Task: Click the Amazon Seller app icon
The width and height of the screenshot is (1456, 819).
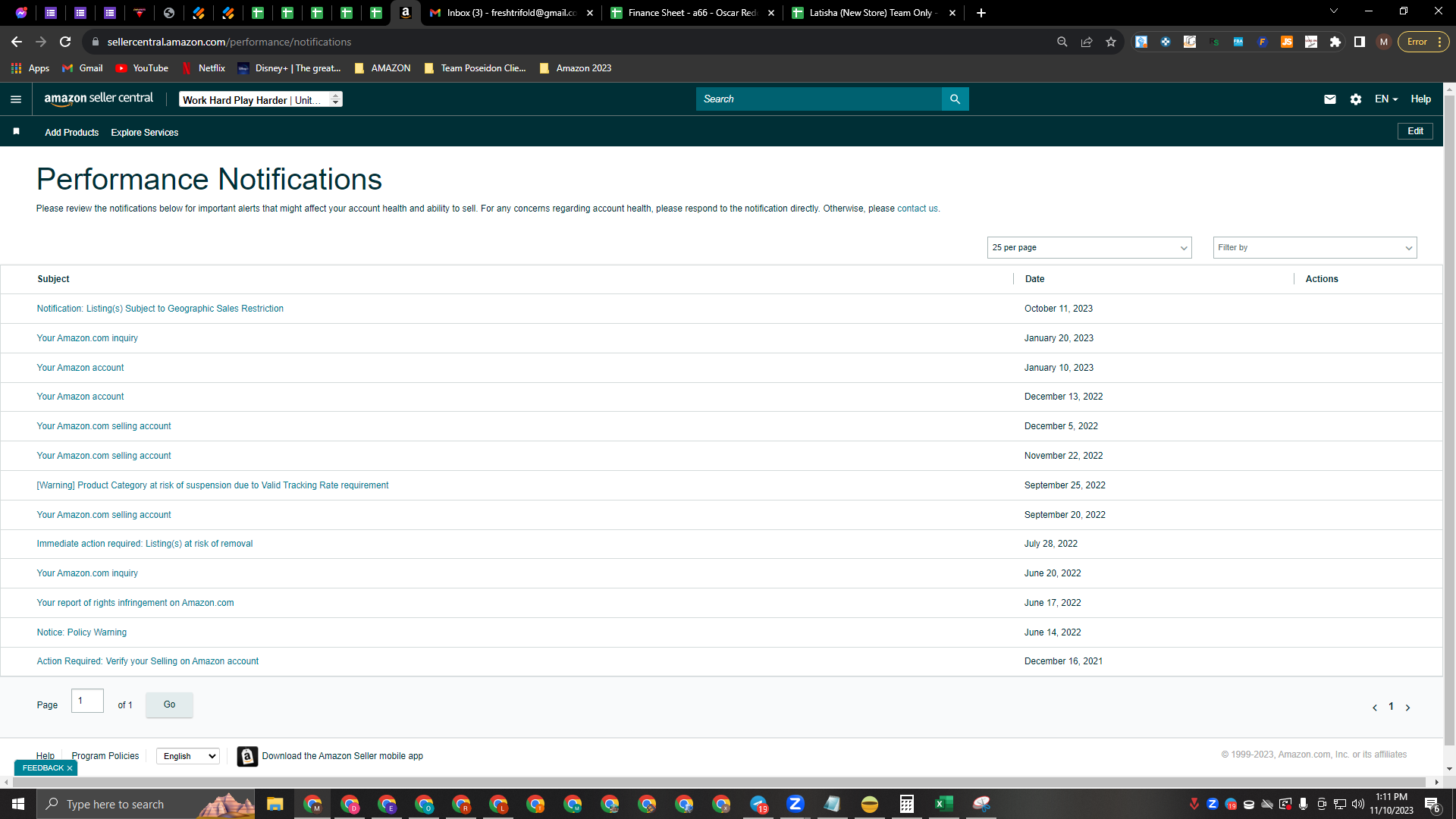Action: pos(247,756)
